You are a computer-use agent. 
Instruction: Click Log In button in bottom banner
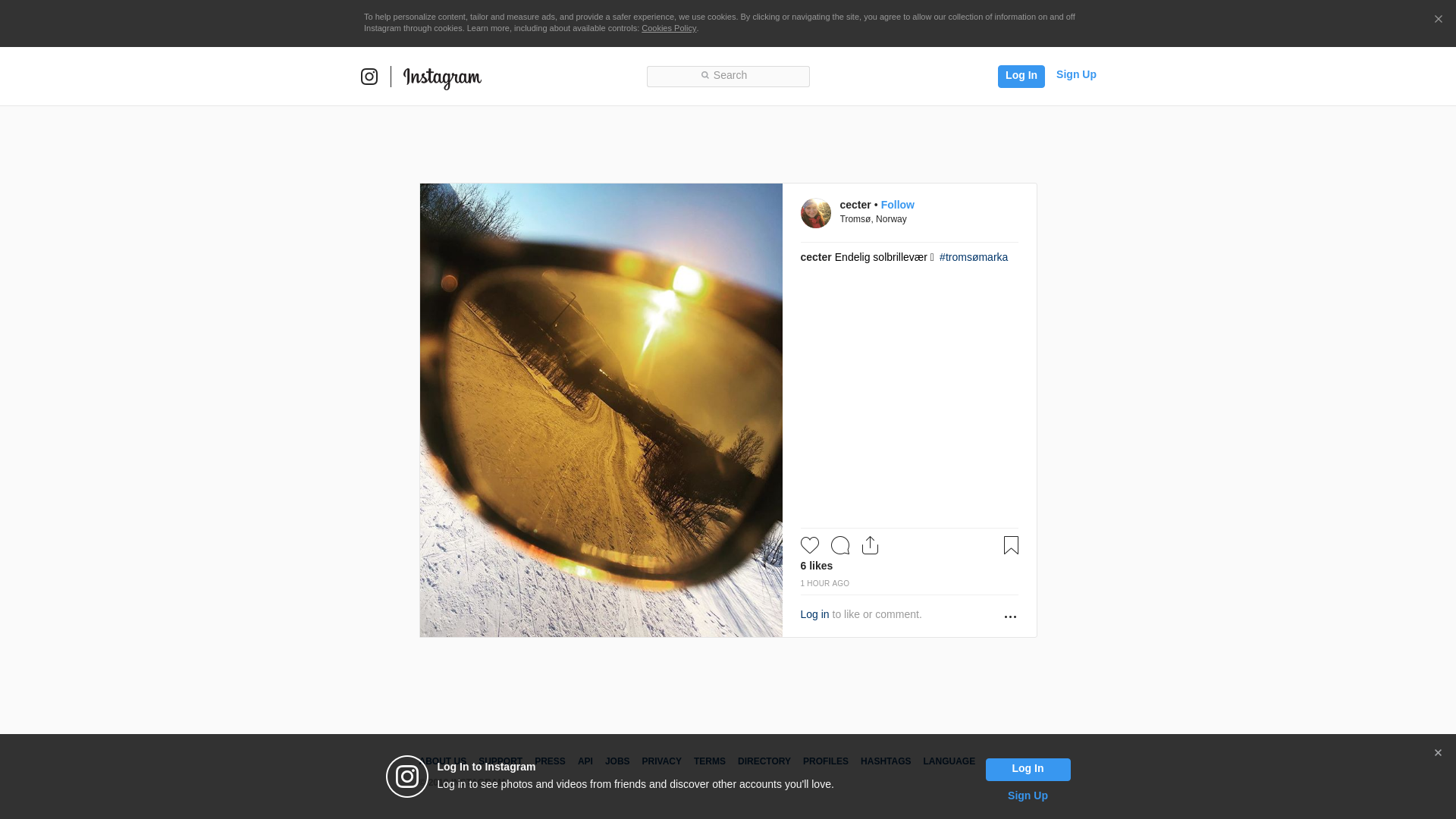(1028, 770)
